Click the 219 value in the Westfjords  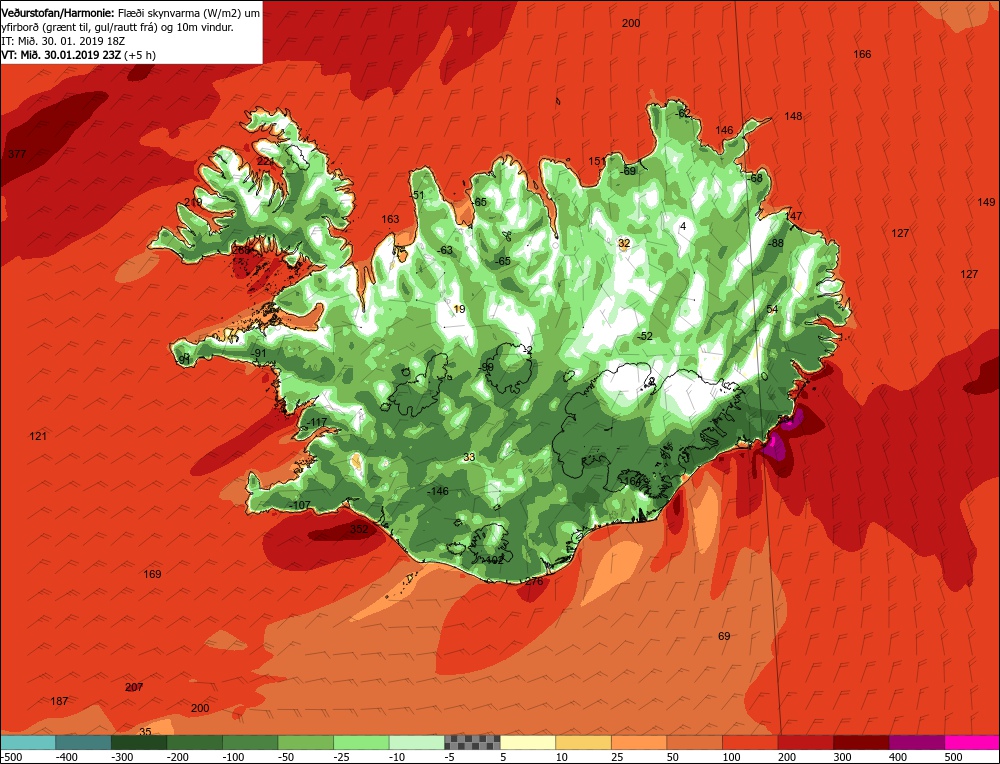coord(193,202)
